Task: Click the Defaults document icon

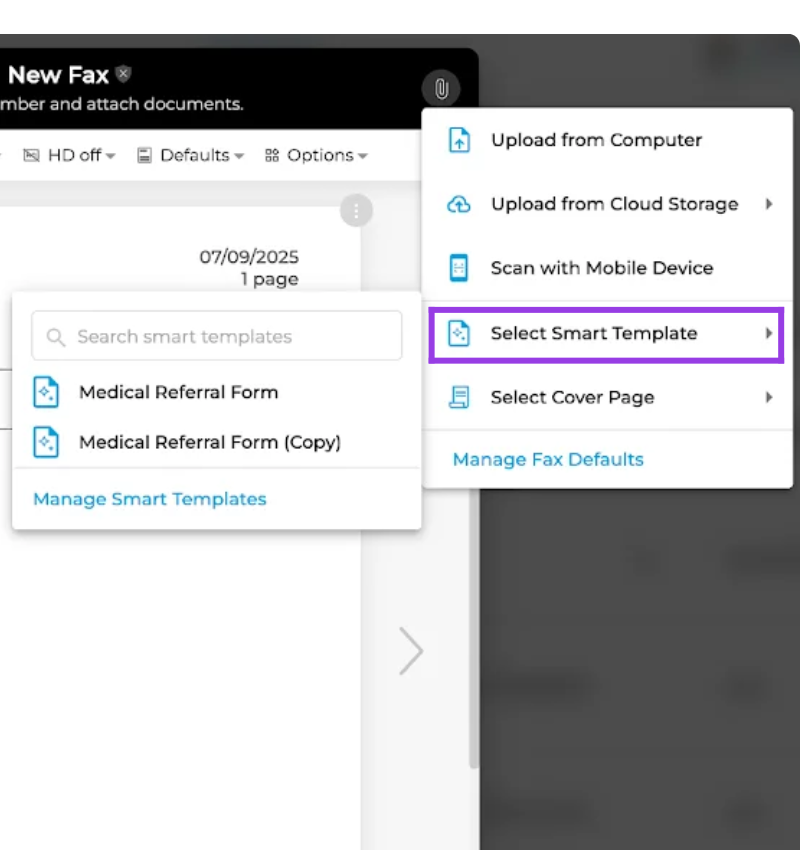Action: coord(144,156)
